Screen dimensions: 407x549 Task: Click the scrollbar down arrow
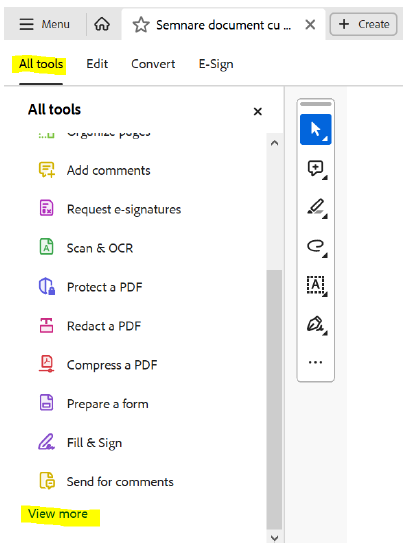[275, 538]
